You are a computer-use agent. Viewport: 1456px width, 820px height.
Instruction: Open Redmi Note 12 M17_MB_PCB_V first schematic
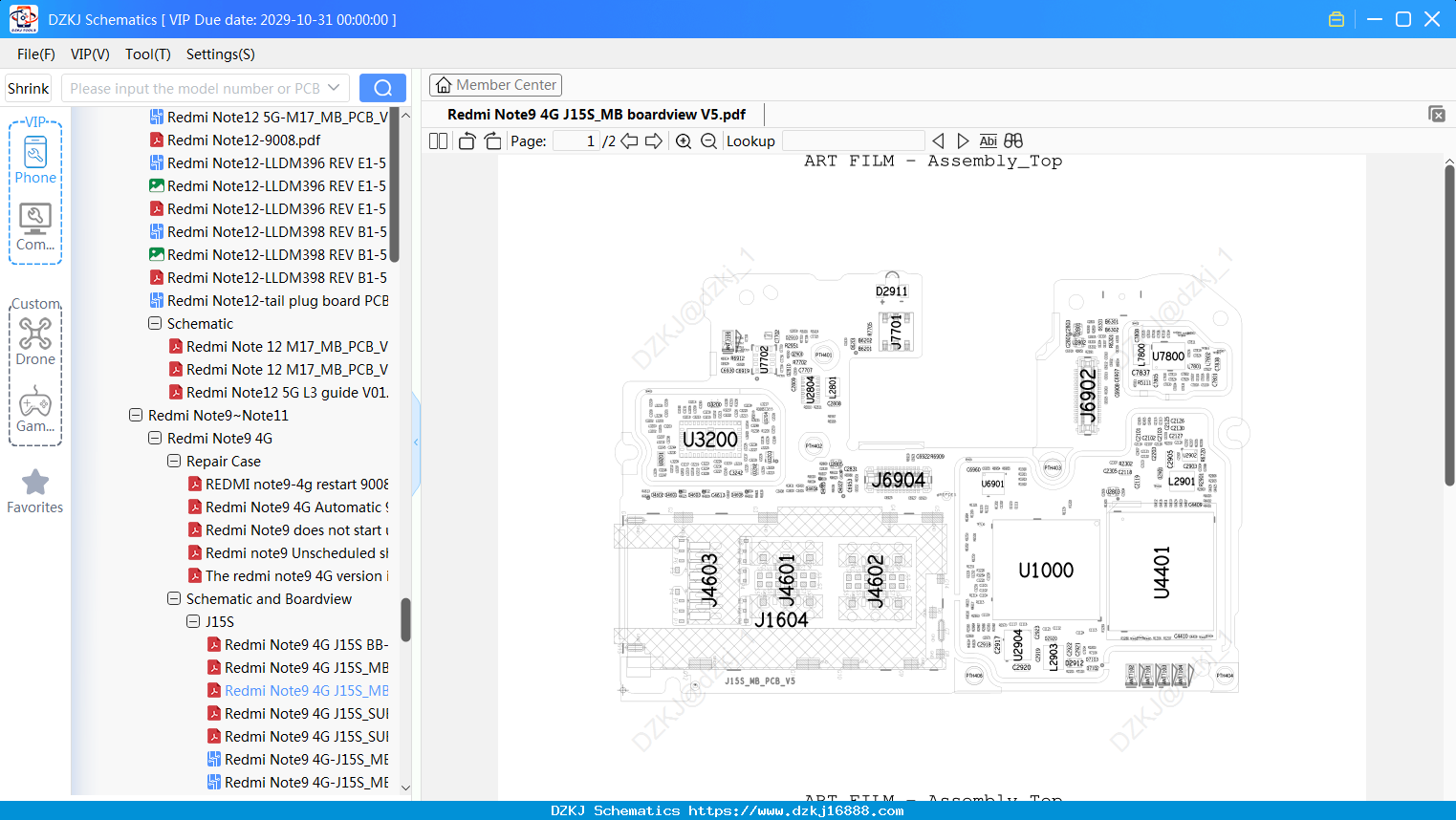point(279,346)
